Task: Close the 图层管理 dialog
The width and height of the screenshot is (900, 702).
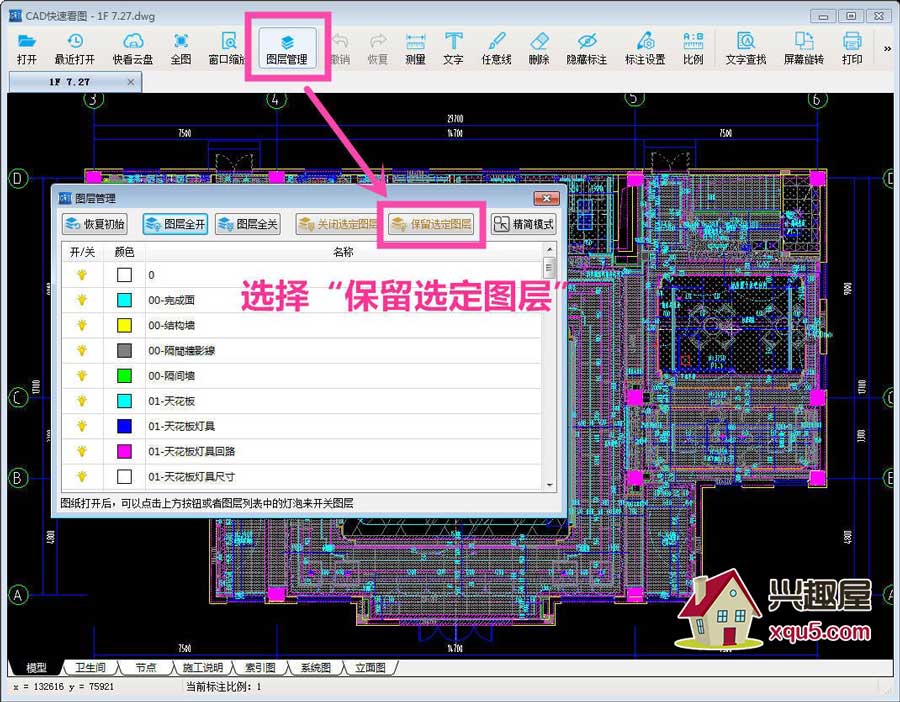Action: coord(546,199)
